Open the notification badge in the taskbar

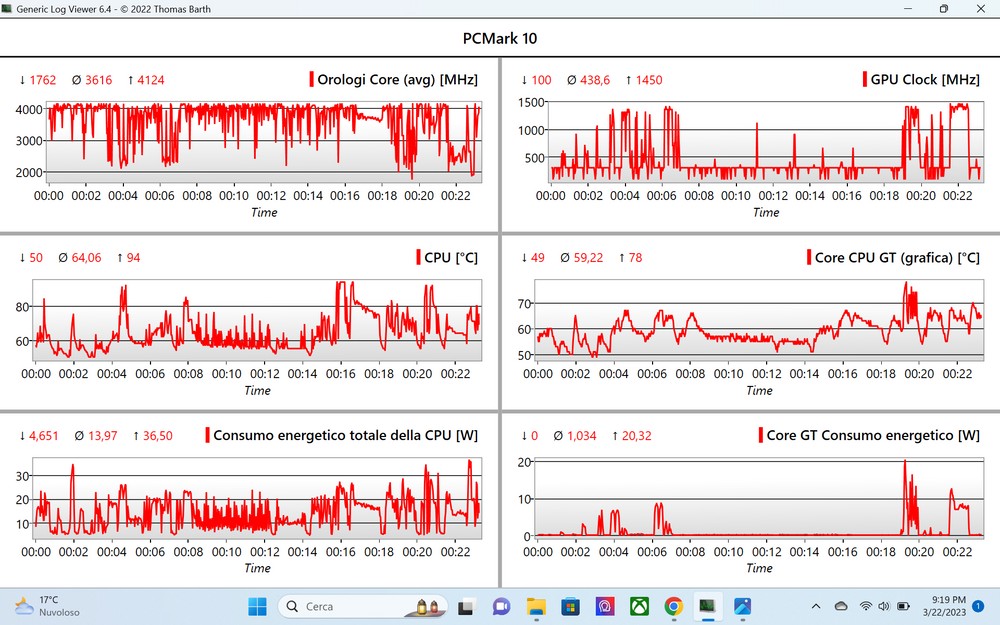[x=978, y=606]
